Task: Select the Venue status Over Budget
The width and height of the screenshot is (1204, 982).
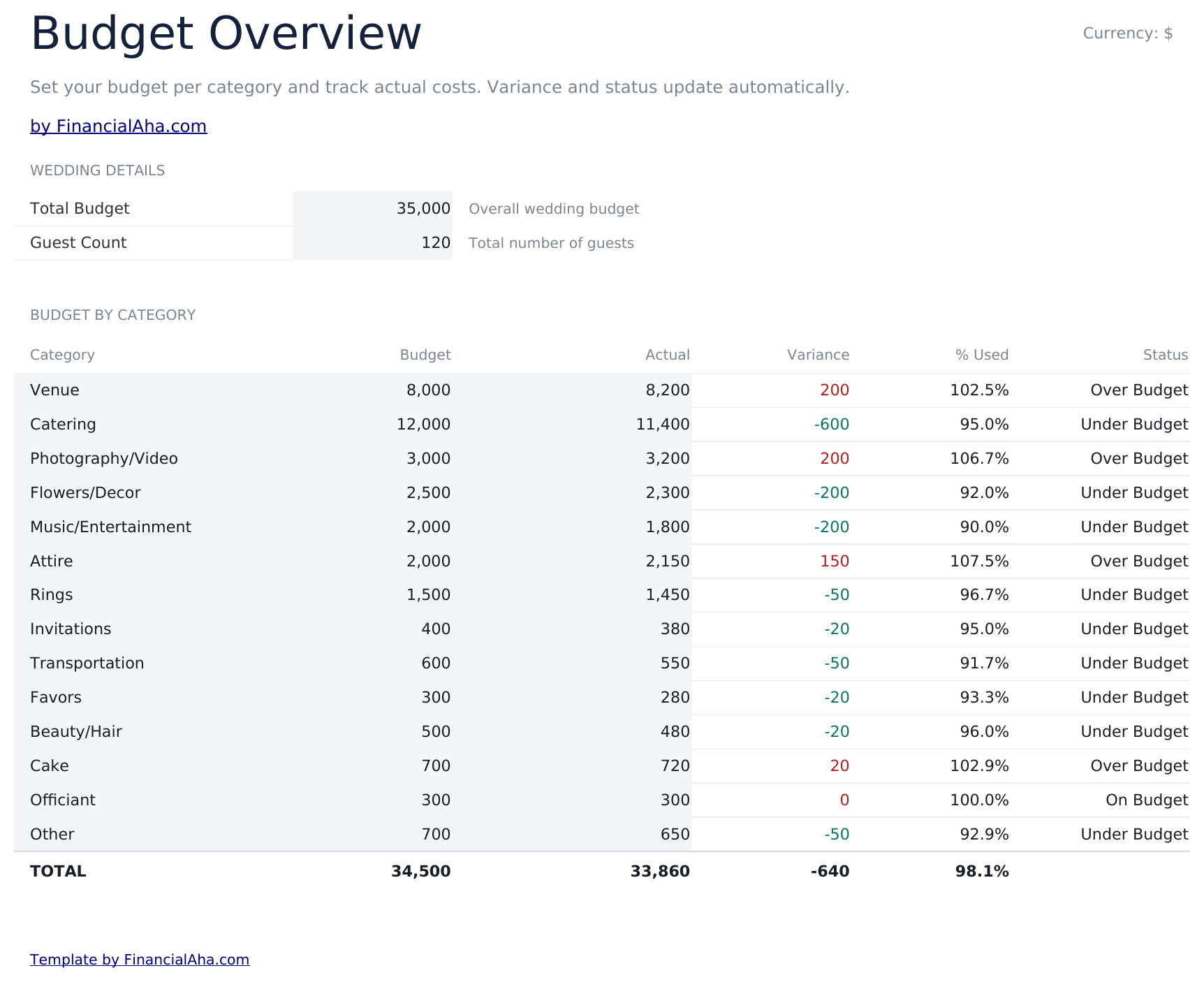Action: tap(1139, 390)
